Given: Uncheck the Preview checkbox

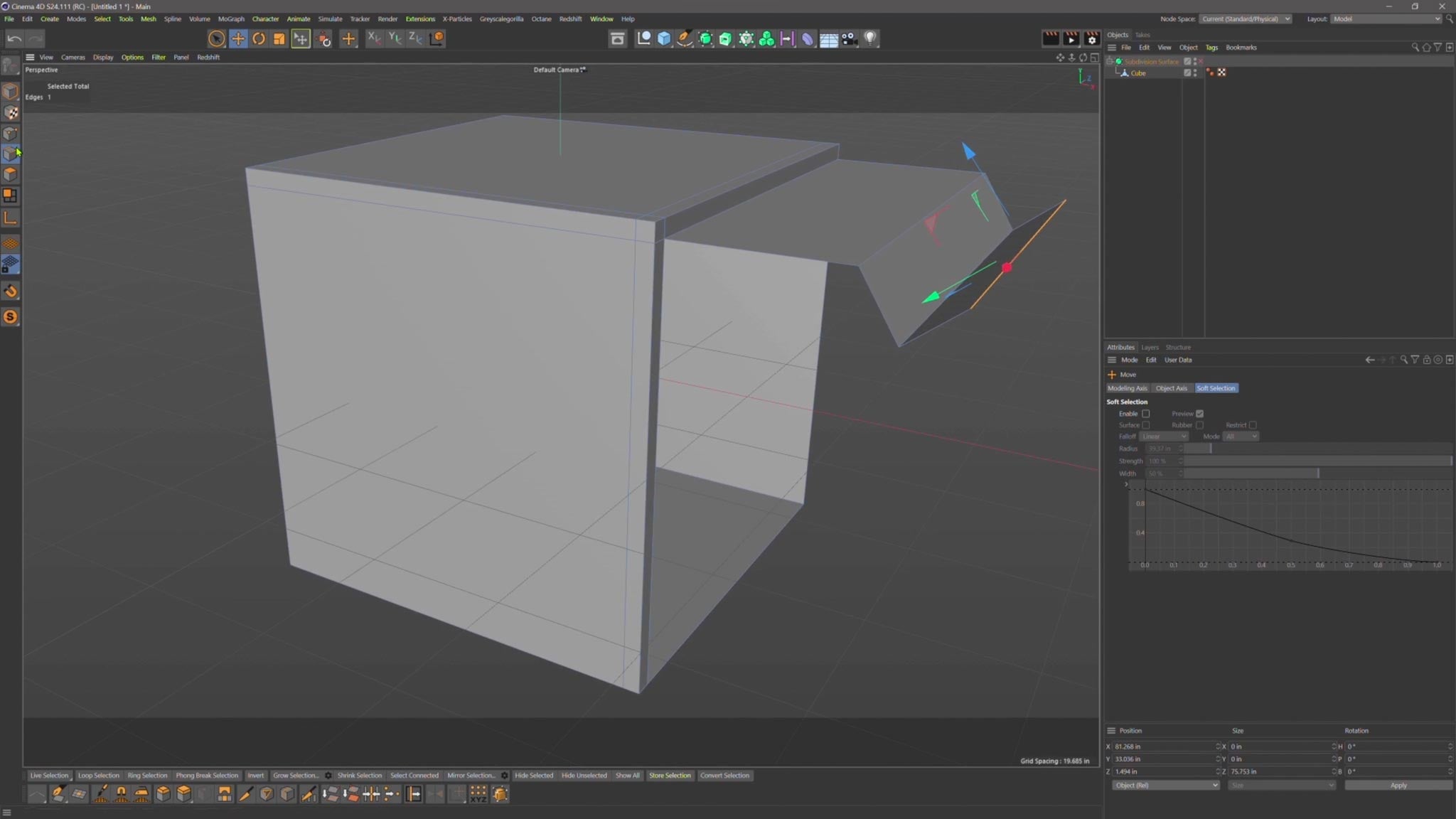Looking at the screenshot, I should point(1199,413).
